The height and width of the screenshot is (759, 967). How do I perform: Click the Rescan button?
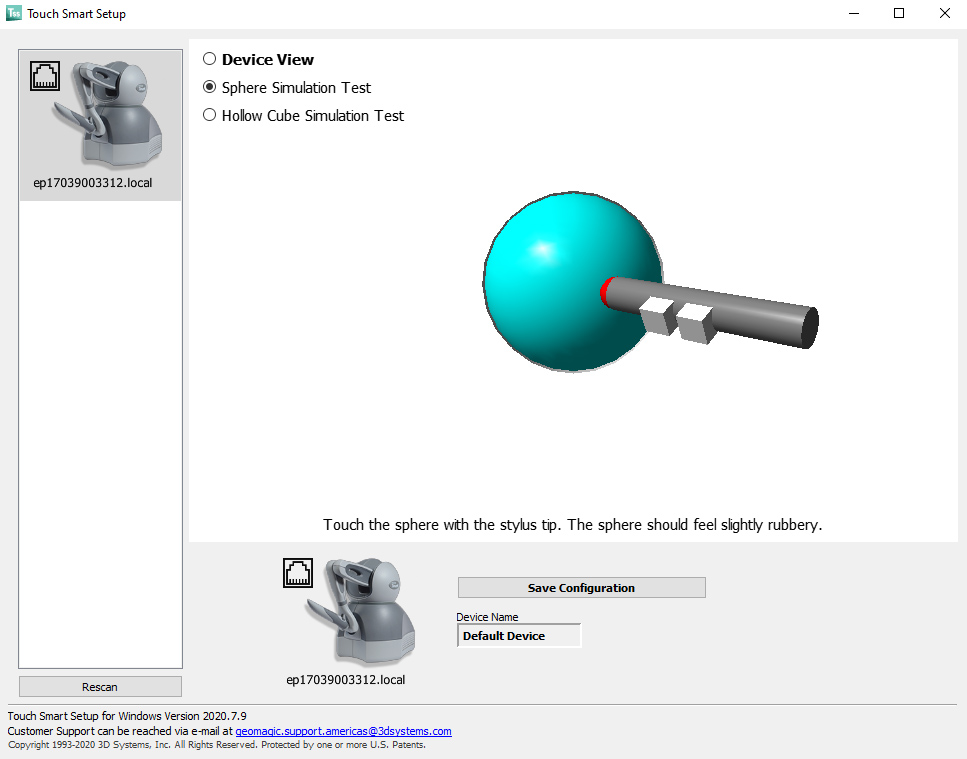pos(100,687)
